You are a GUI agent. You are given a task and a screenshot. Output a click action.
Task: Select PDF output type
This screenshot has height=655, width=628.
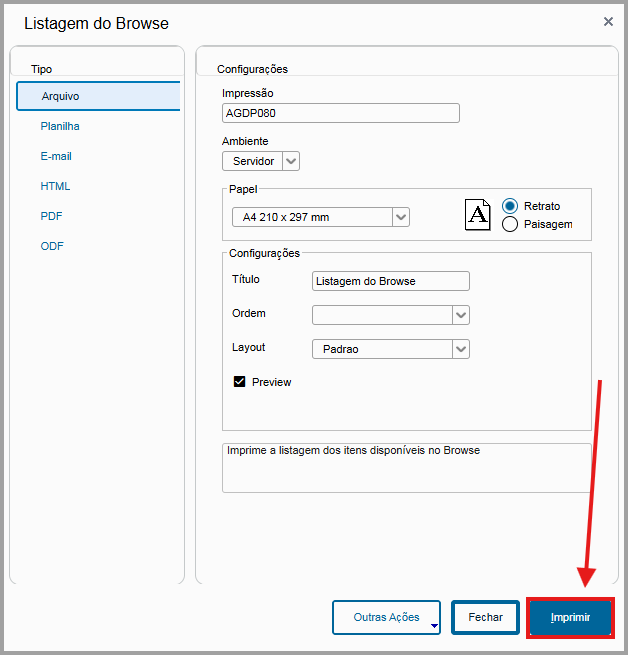point(52,216)
